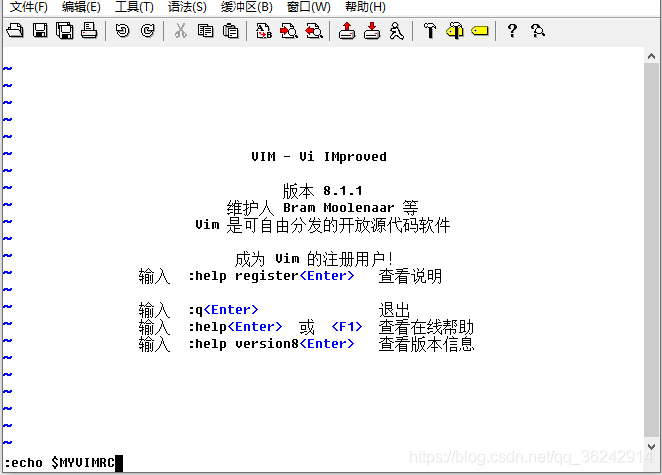Click the Find Next icon
This screenshot has height=475, width=662.
pos(289,31)
